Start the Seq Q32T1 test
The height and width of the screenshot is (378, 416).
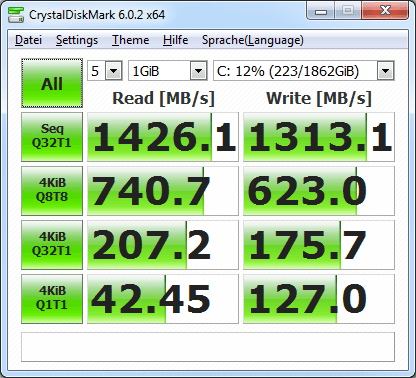pyautogui.click(x=52, y=137)
